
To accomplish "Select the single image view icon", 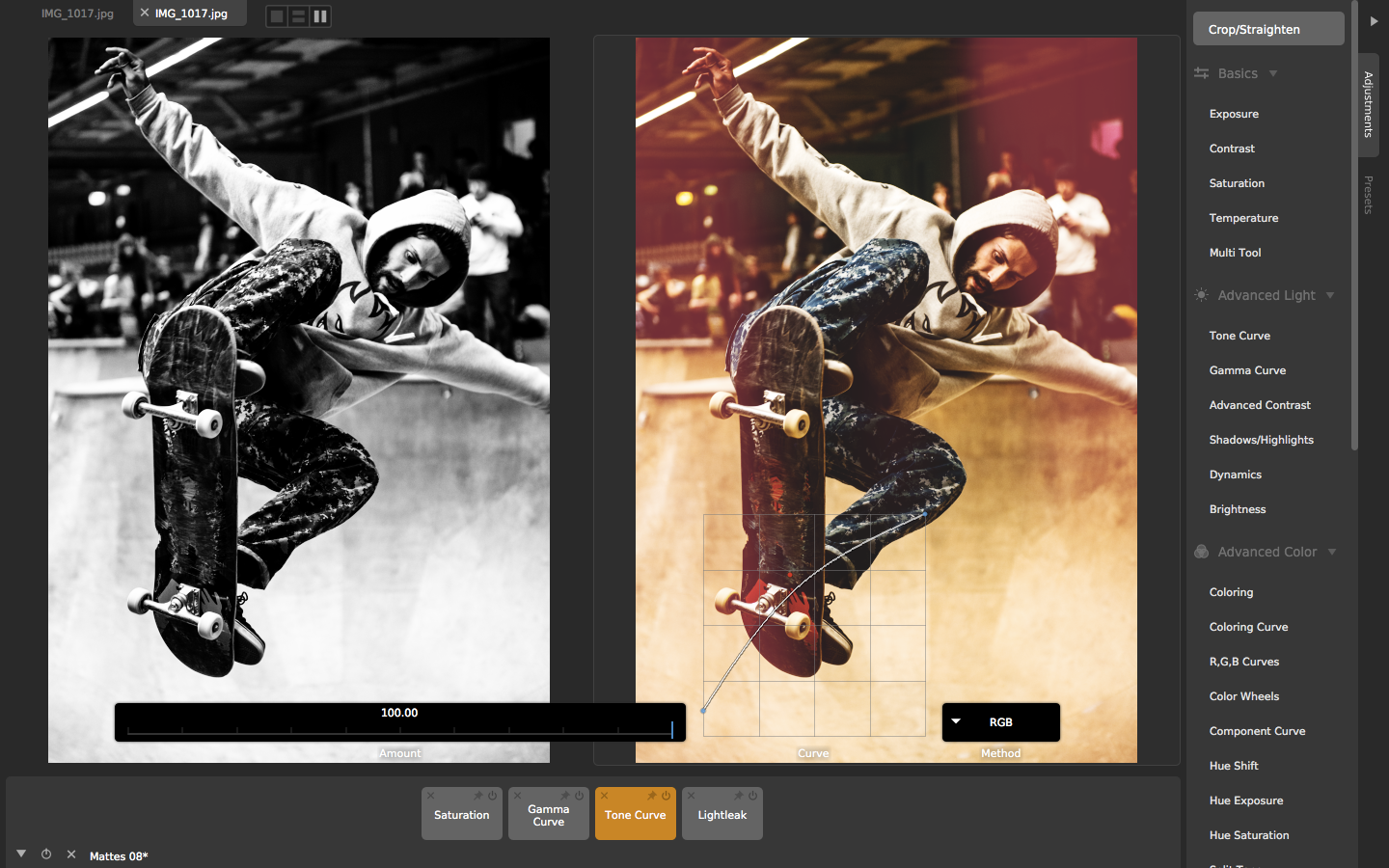I will pos(277,15).
